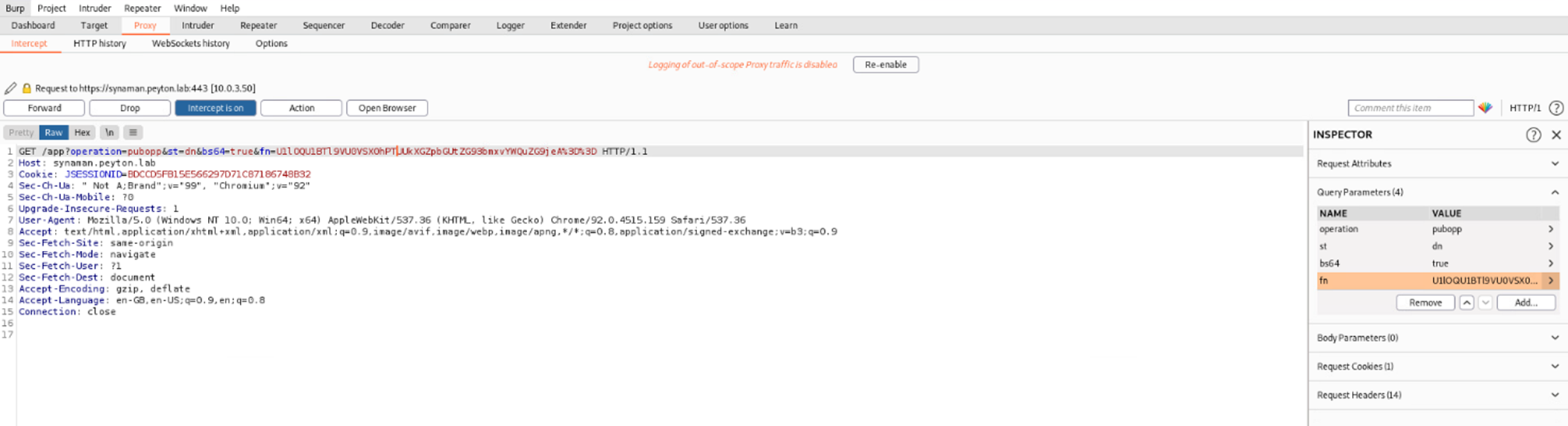Switch to the Dashboard tab
Image resolution: width=1568 pixels, height=426 pixels.
(33, 25)
